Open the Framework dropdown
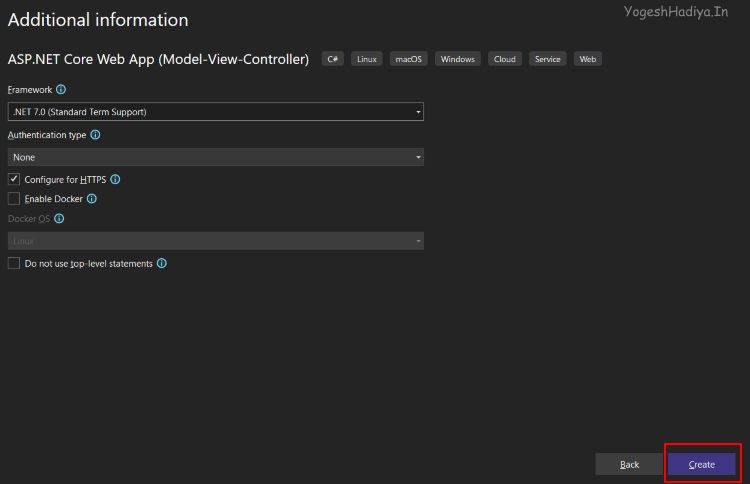Screen dimensions: 750x484 pos(215,112)
